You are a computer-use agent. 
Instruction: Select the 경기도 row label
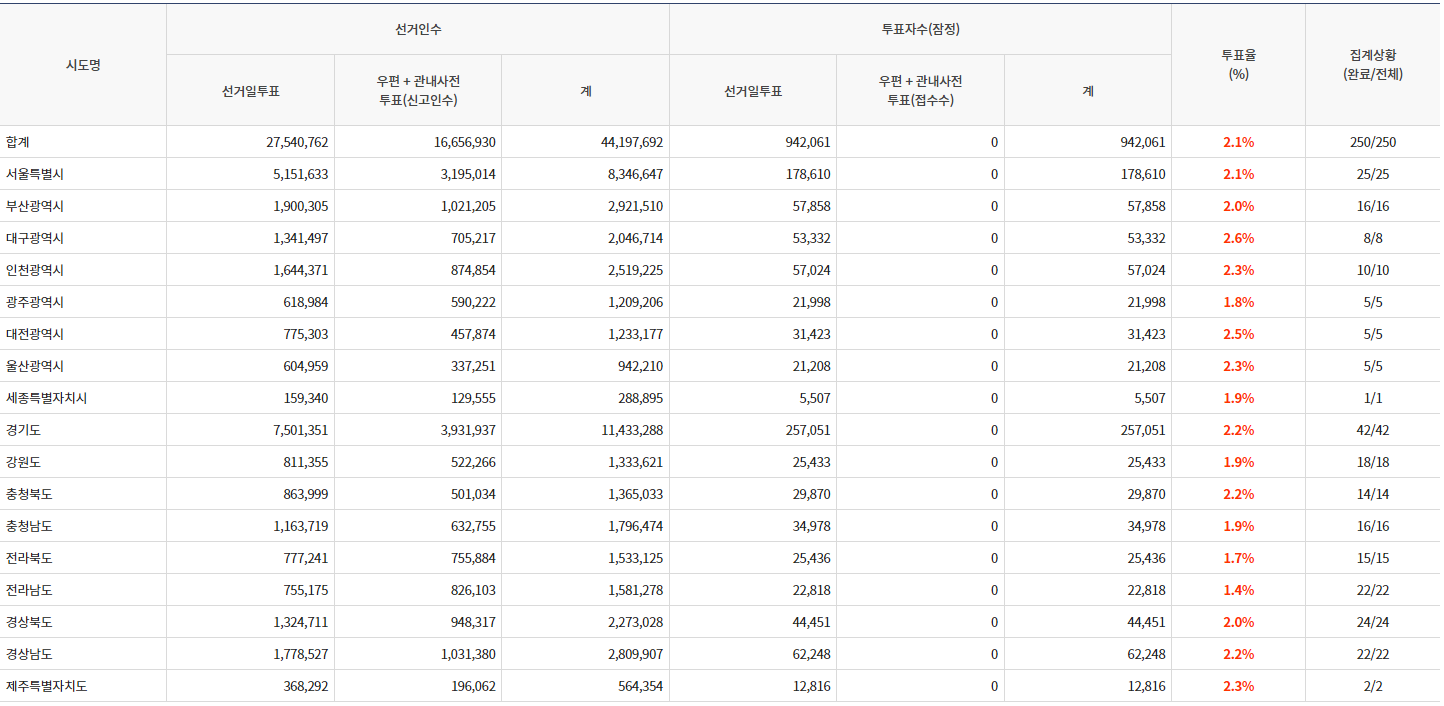[x=23, y=430]
